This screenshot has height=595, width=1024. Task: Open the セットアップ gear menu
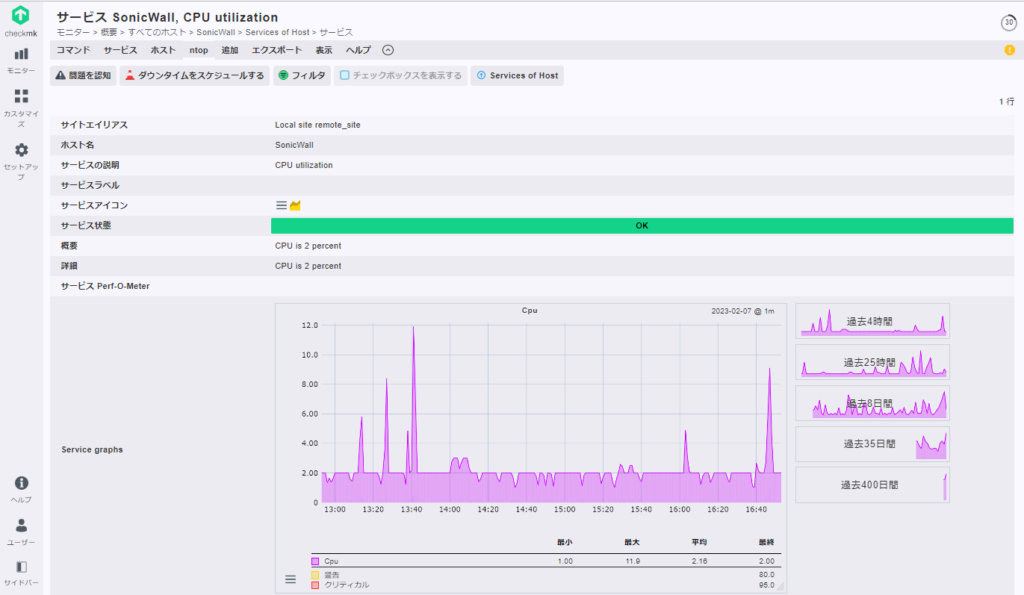pos(21,161)
